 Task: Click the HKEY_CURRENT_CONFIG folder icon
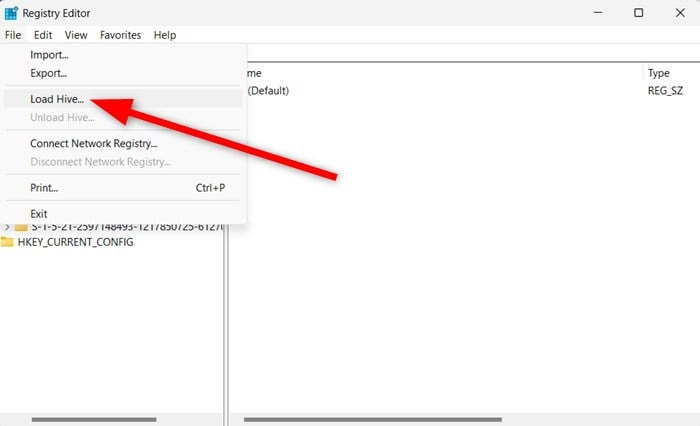(x=7, y=242)
